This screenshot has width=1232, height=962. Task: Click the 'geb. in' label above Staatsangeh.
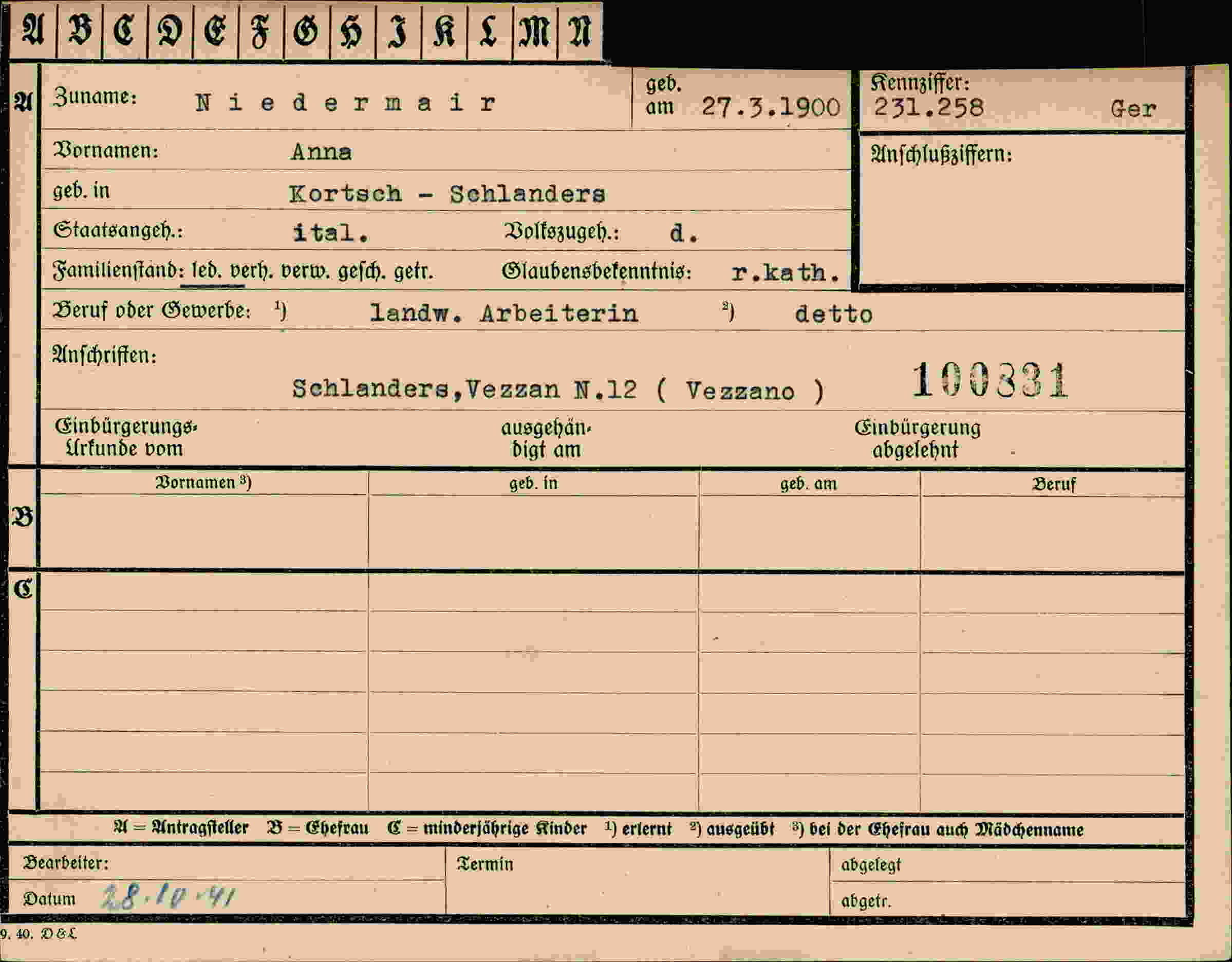(x=81, y=191)
